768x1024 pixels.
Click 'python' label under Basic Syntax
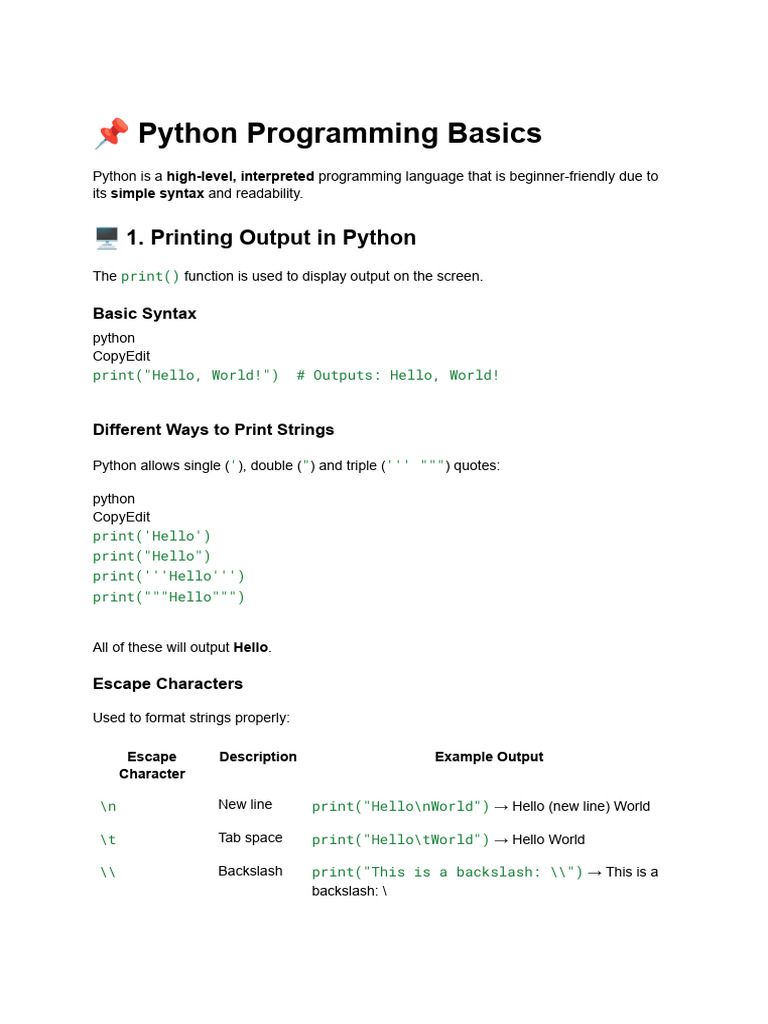coord(114,338)
